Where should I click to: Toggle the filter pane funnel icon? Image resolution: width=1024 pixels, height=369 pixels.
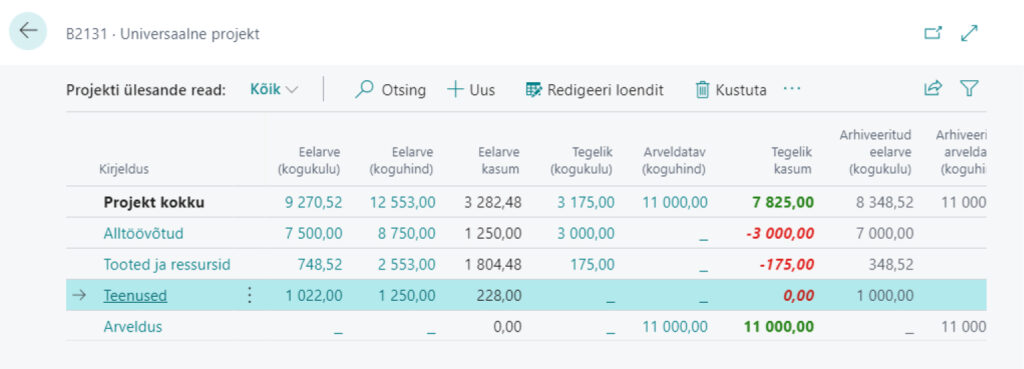click(970, 88)
